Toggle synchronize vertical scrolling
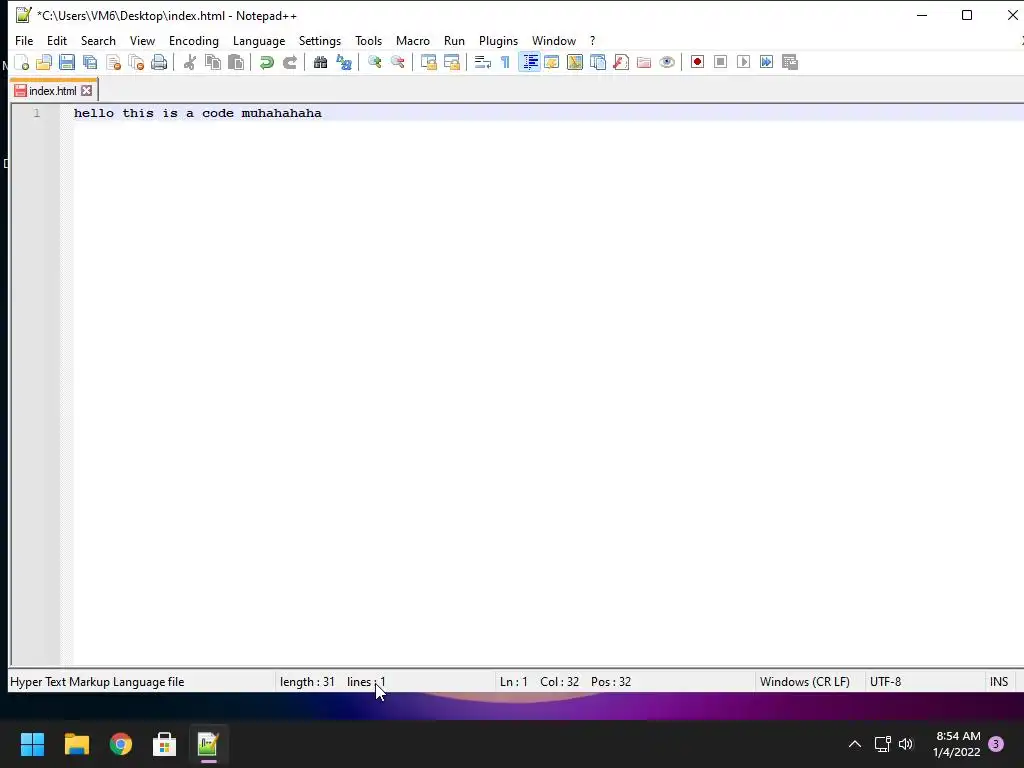The image size is (1024, 768). click(x=428, y=62)
